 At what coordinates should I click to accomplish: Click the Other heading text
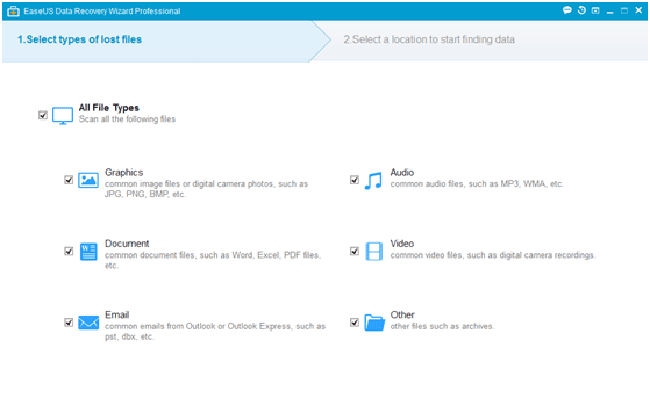(x=403, y=315)
